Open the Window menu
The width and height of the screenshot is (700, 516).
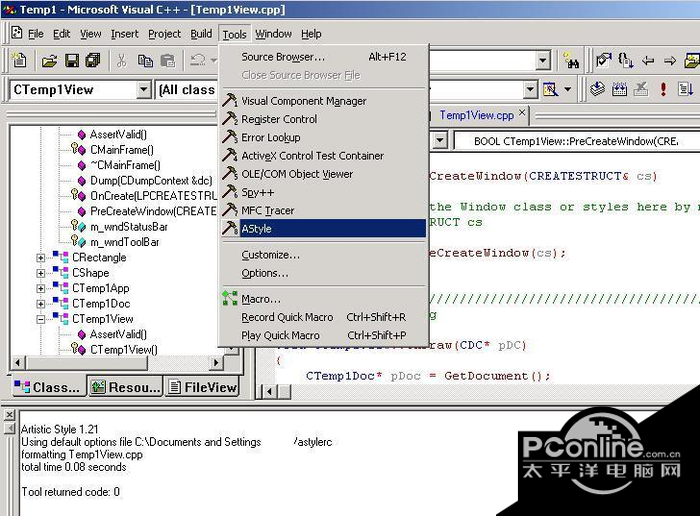coord(273,34)
